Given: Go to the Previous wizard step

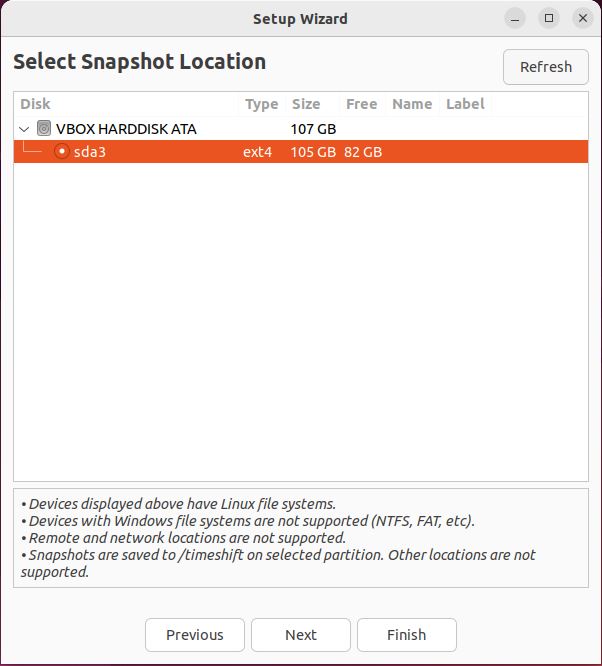Looking at the screenshot, I should pyautogui.click(x=195, y=635).
